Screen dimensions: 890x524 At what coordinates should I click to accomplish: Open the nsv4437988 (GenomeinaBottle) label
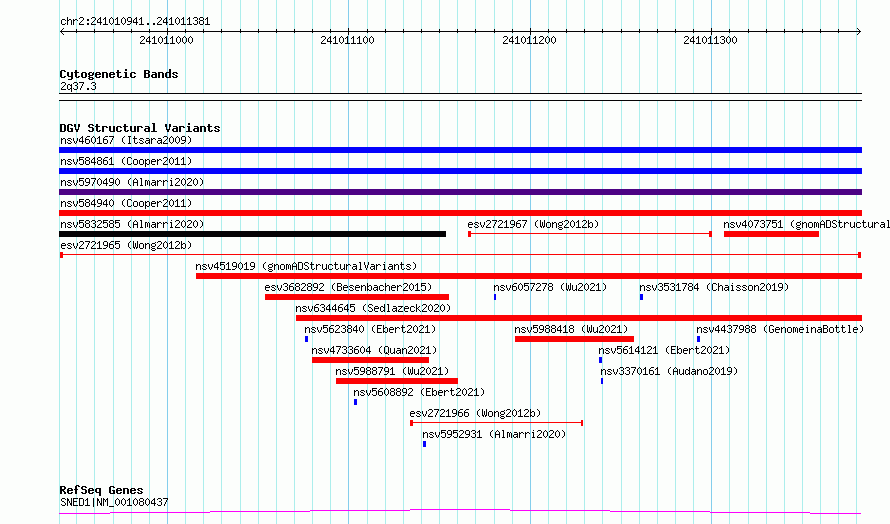click(780, 329)
